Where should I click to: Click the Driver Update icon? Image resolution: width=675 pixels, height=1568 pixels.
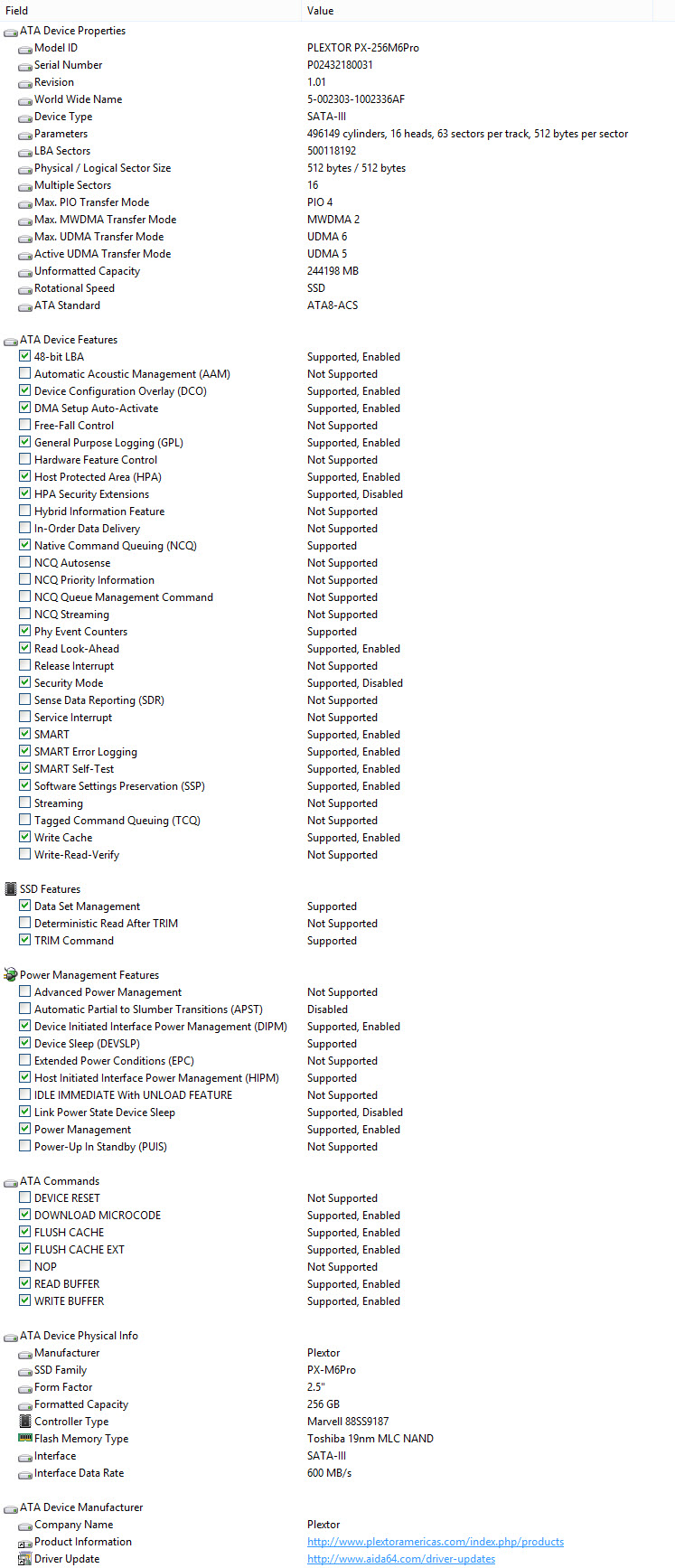[25, 1559]
